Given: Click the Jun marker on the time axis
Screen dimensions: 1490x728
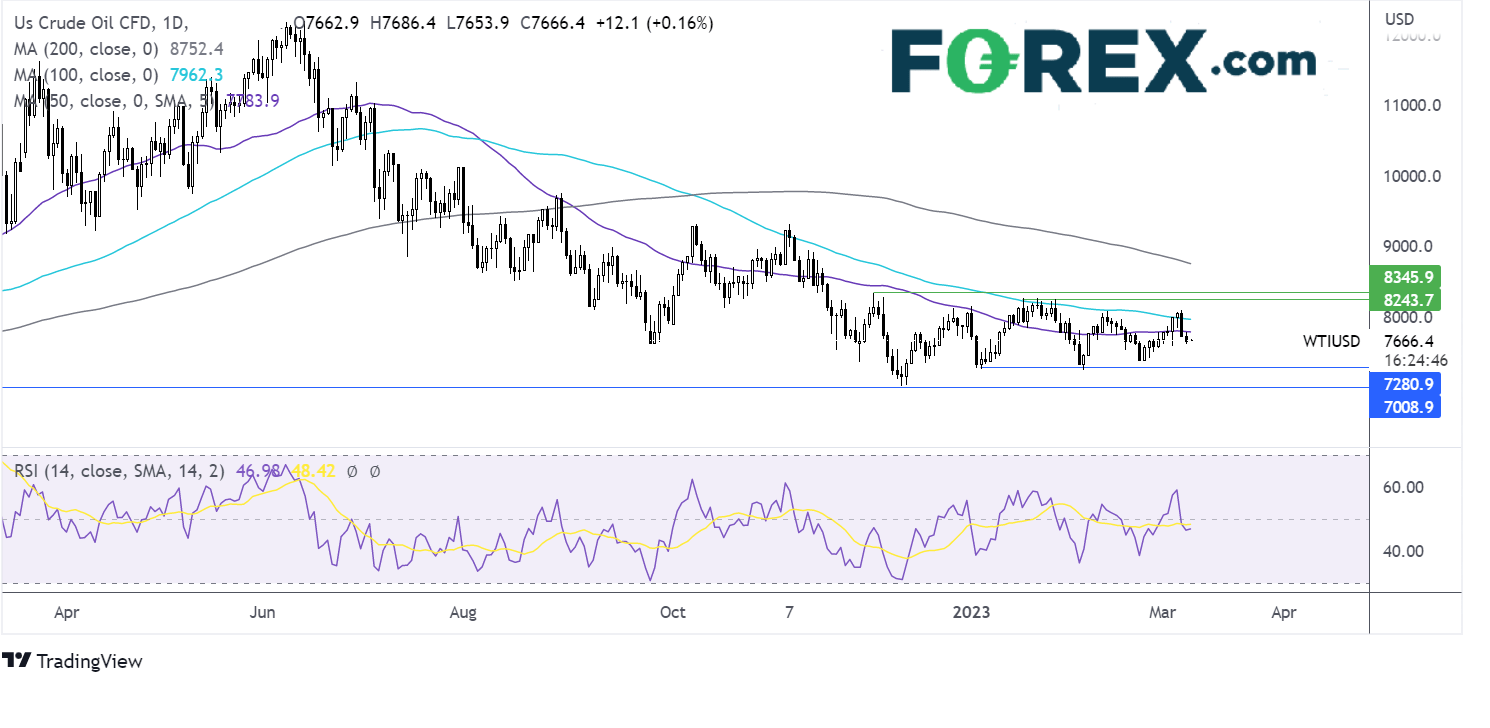Looking at the screenshot, I should pyautogui.click(x=262, y=612).
